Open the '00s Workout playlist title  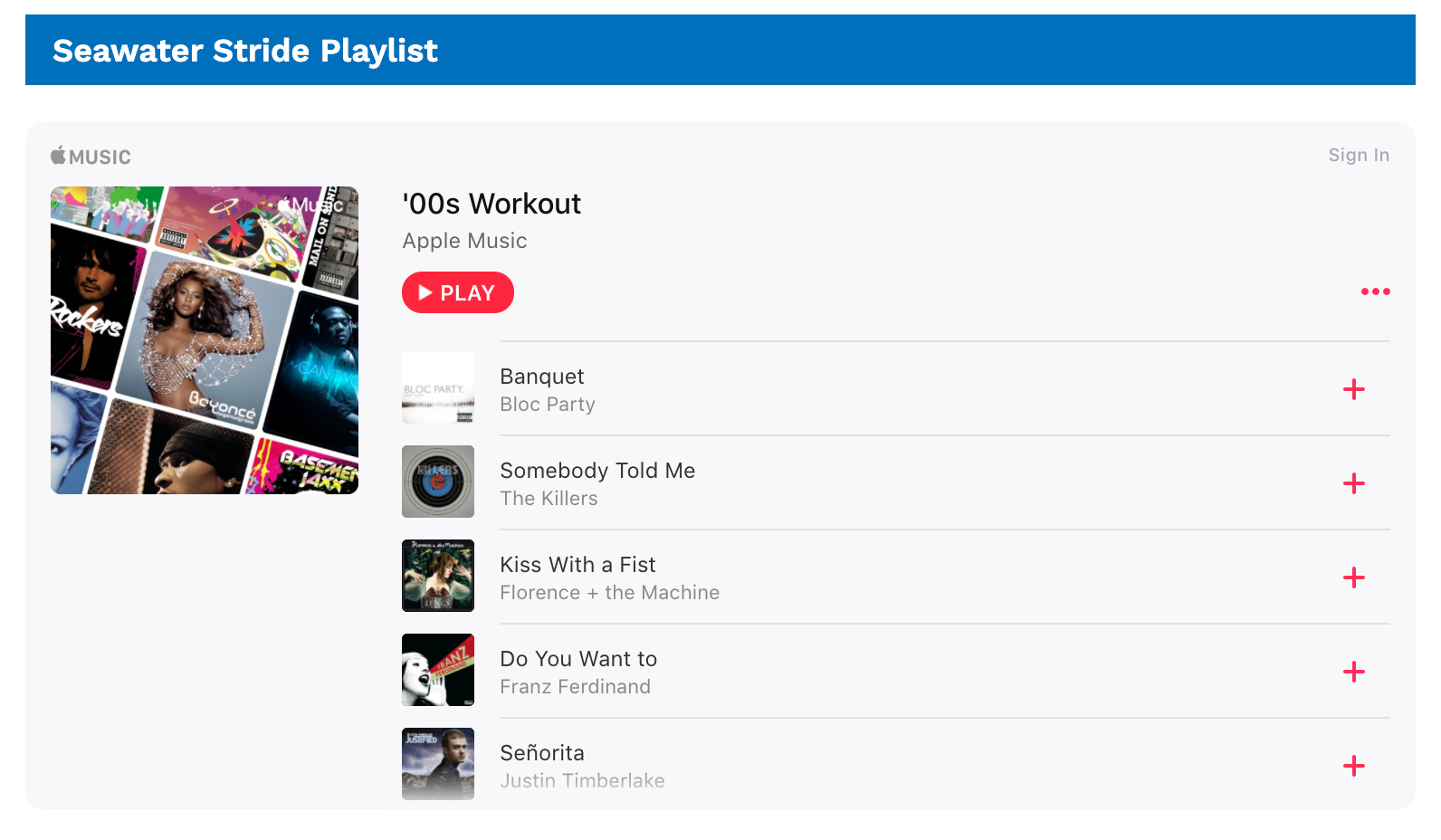(x=491, y=204)
